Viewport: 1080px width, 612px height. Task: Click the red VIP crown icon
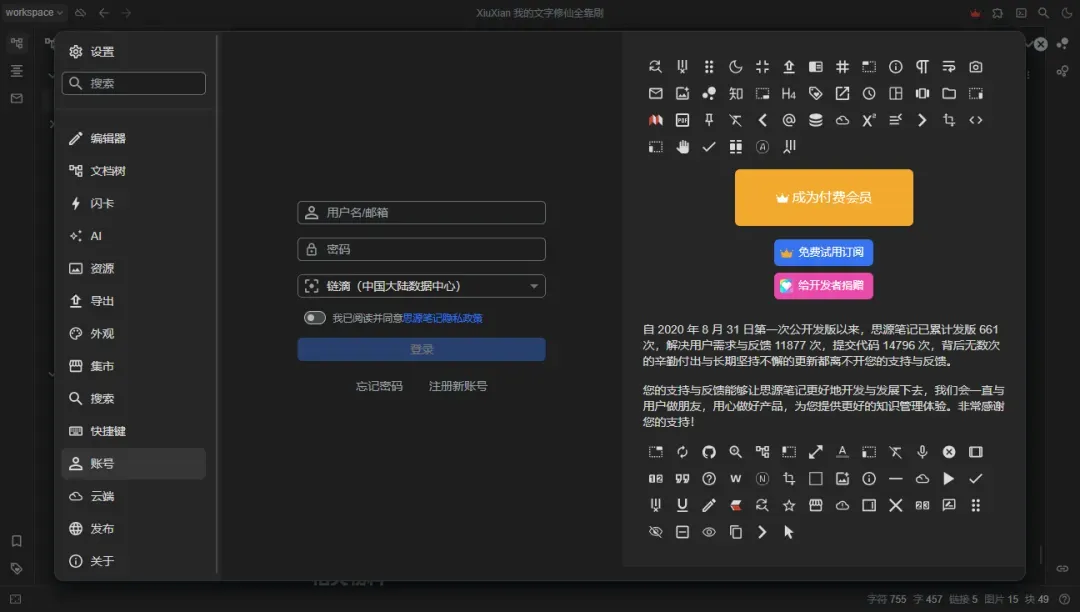pyautogui.click(x=975, y=12)
